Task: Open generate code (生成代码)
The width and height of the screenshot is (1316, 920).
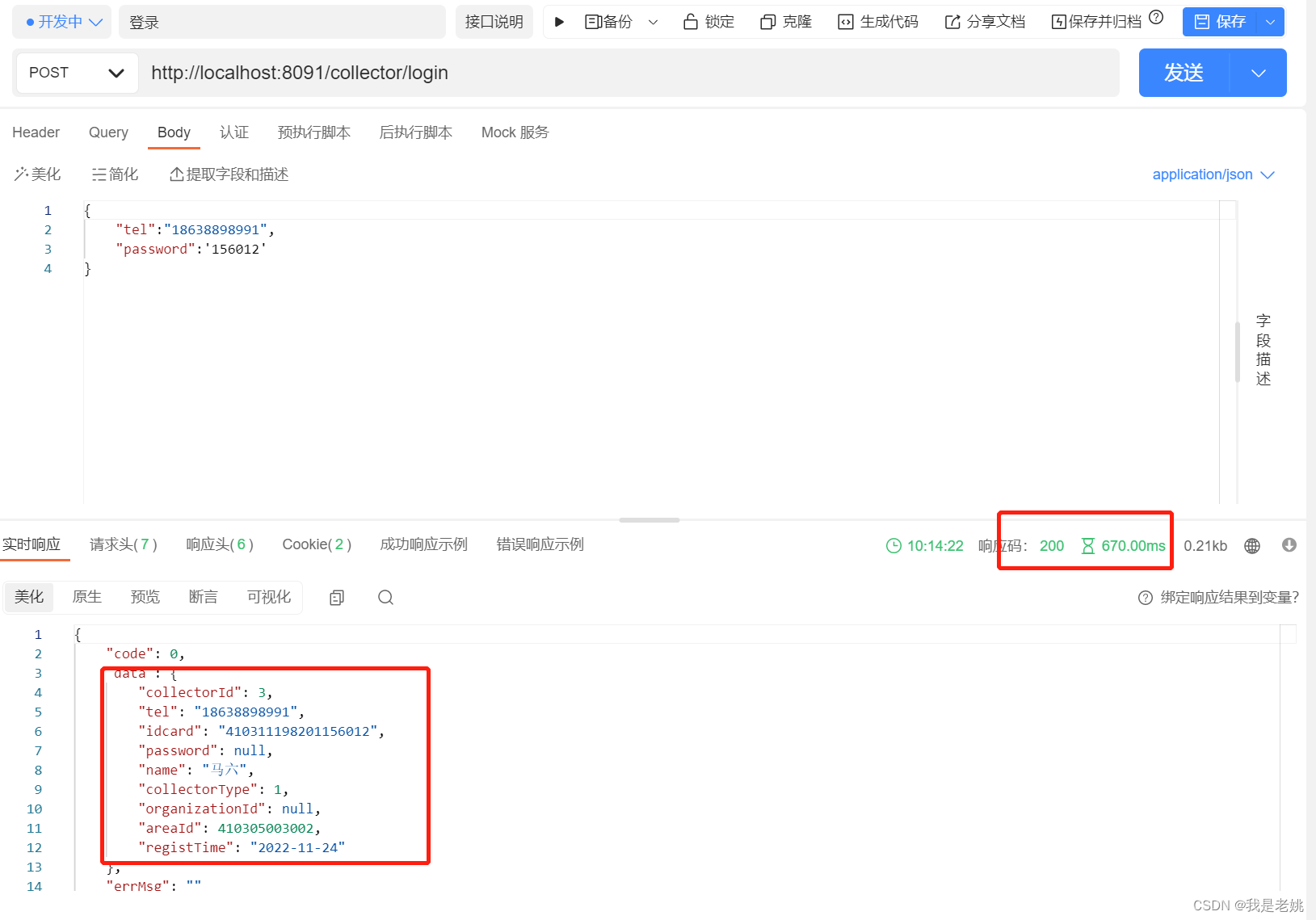Action: 878,22
